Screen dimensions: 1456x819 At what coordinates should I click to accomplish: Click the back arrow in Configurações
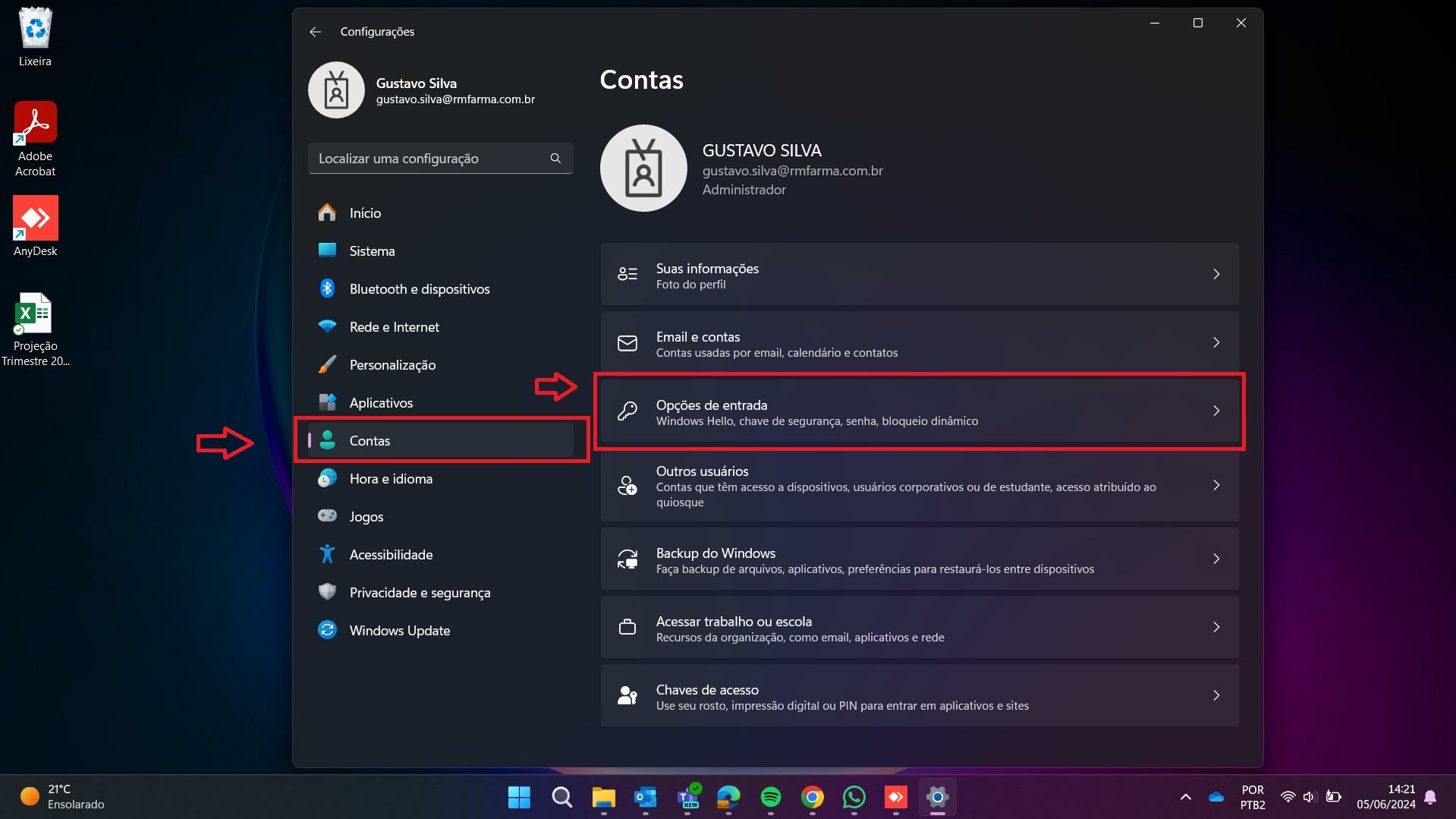tap(316, 32)
